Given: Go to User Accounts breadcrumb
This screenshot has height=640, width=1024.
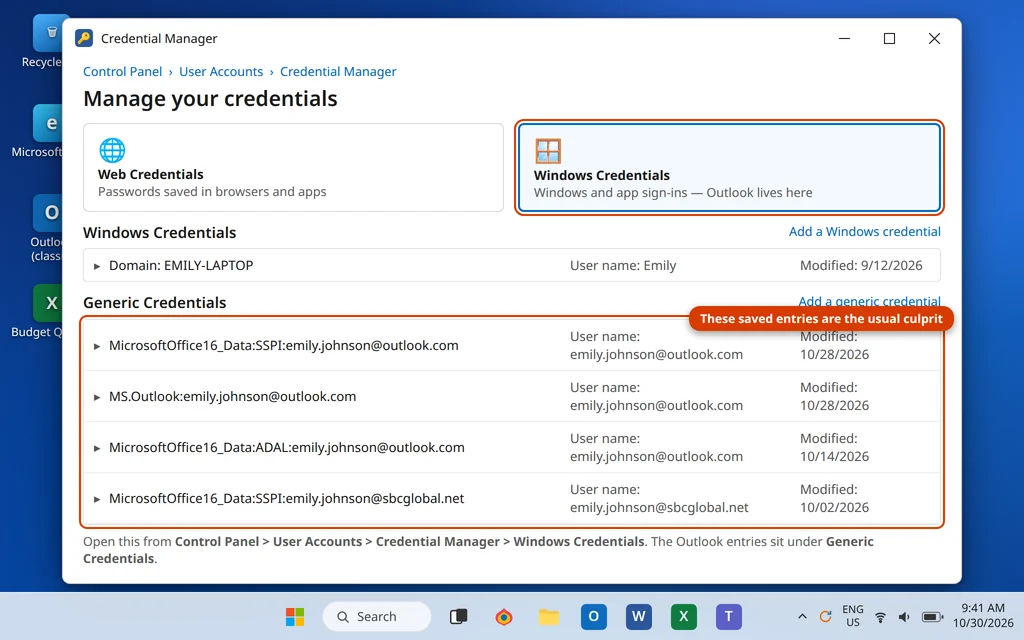Looking at the screenshot, I should pyautogui.click(x=221, y=72).
